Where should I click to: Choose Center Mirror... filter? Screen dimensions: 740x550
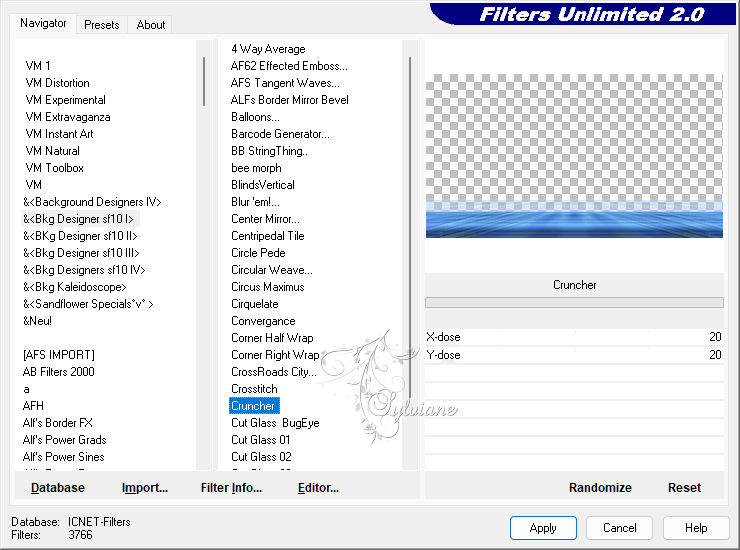click(x=265, y=219)
